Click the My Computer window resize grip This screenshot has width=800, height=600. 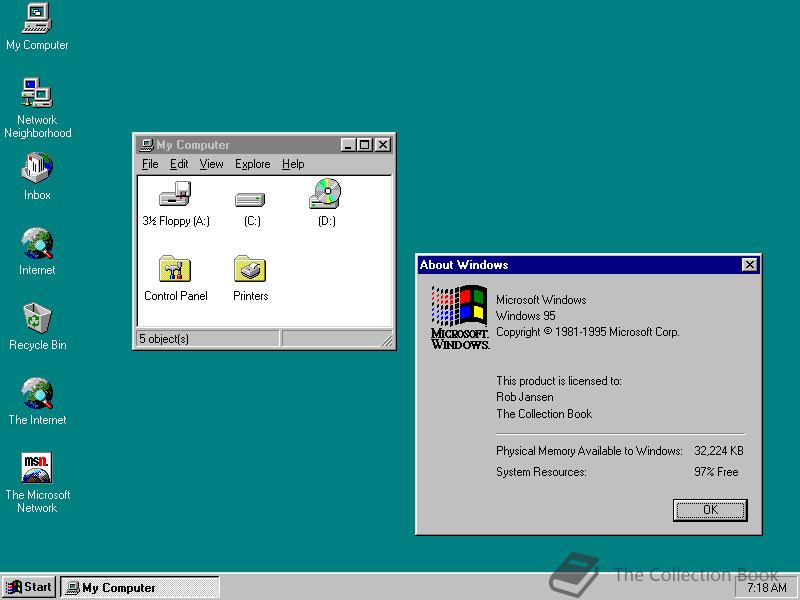[x=387, y=340]
